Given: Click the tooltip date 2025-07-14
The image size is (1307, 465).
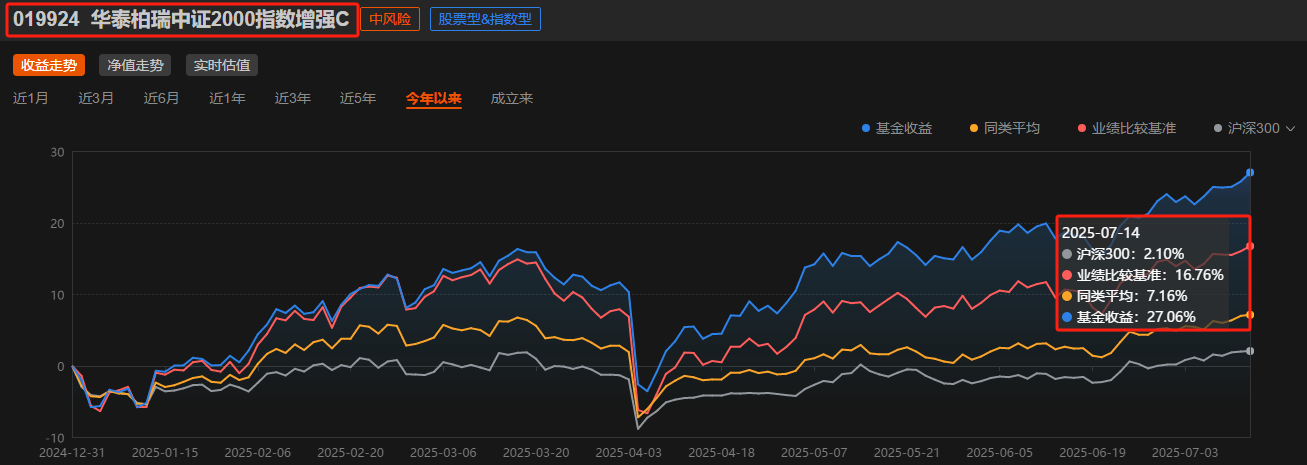Looking at the screenshot, I should (1103, 232).
